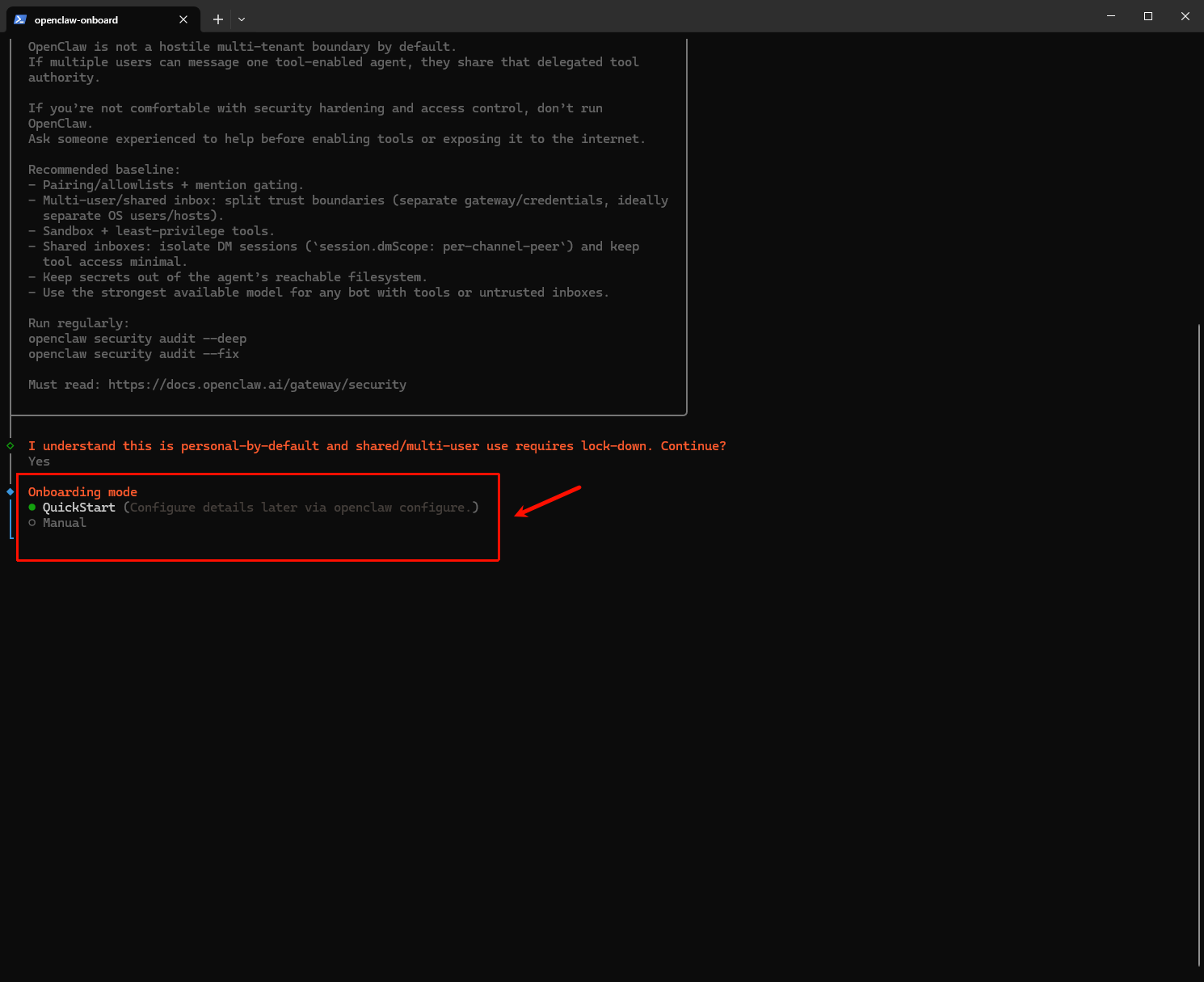Select the QuickStart onboarding option

point(78,508)
